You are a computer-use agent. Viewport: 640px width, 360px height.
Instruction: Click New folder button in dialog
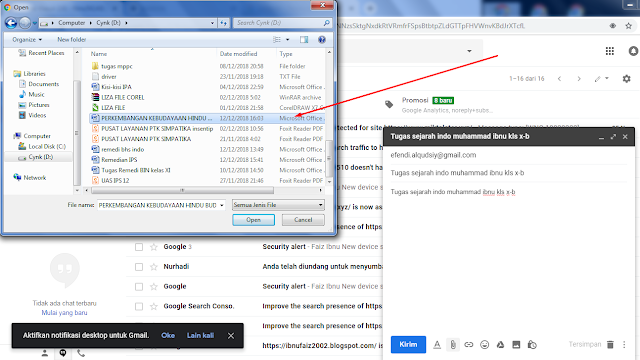click(71, 40)
